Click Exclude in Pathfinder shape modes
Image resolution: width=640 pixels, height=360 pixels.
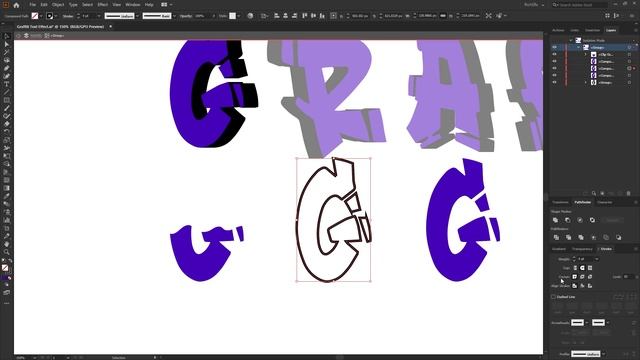(x=592, y=220)
